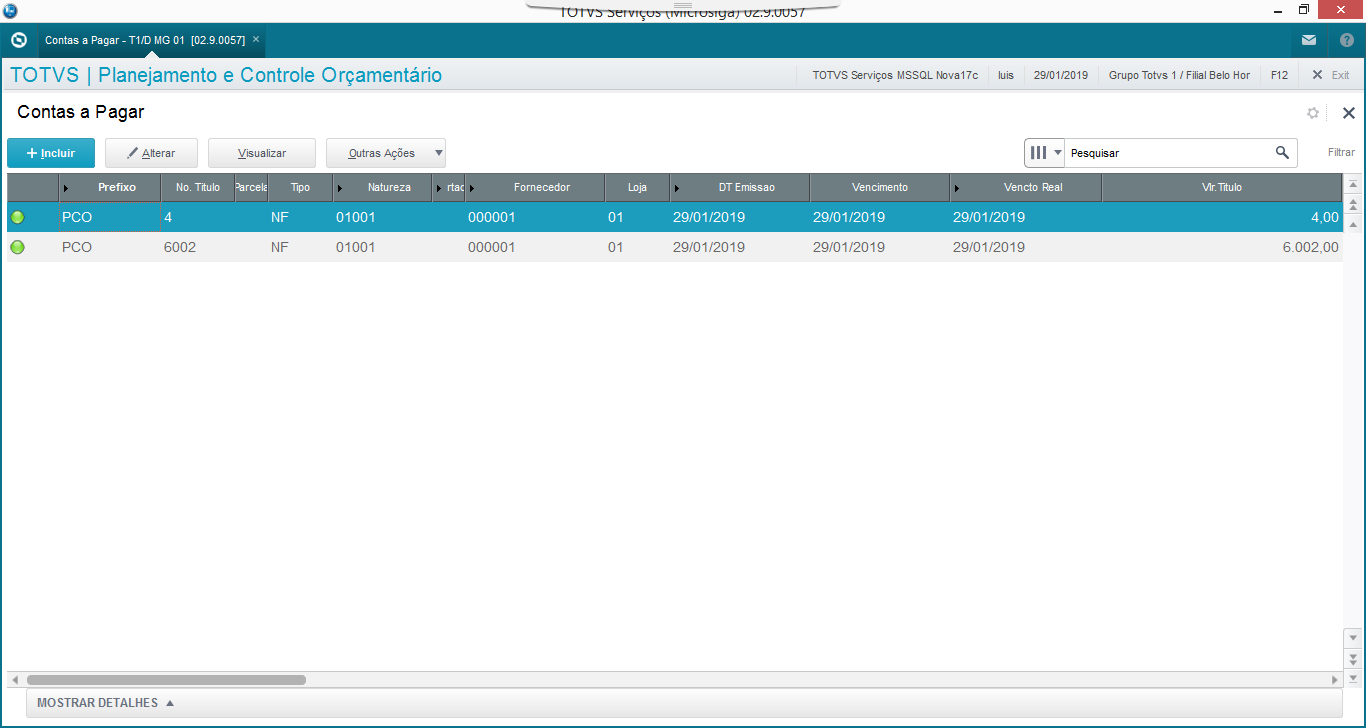Restore the application window size
The height and width of the screenshot is (728, 1366).
[x=1303, y=10]
